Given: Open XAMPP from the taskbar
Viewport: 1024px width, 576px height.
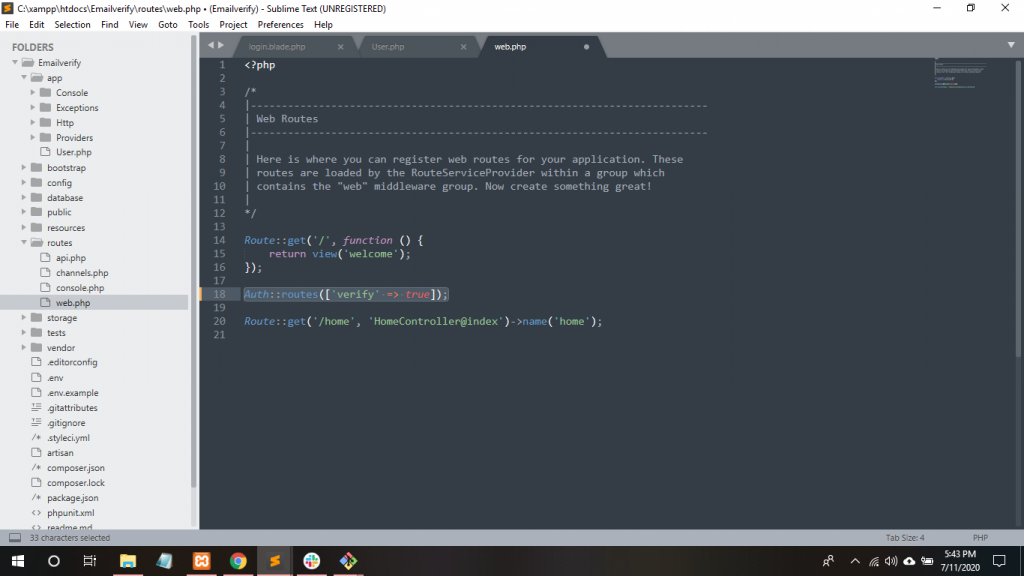Looking at the screenshot, I should pyautogui.click(x=201, y=561).
